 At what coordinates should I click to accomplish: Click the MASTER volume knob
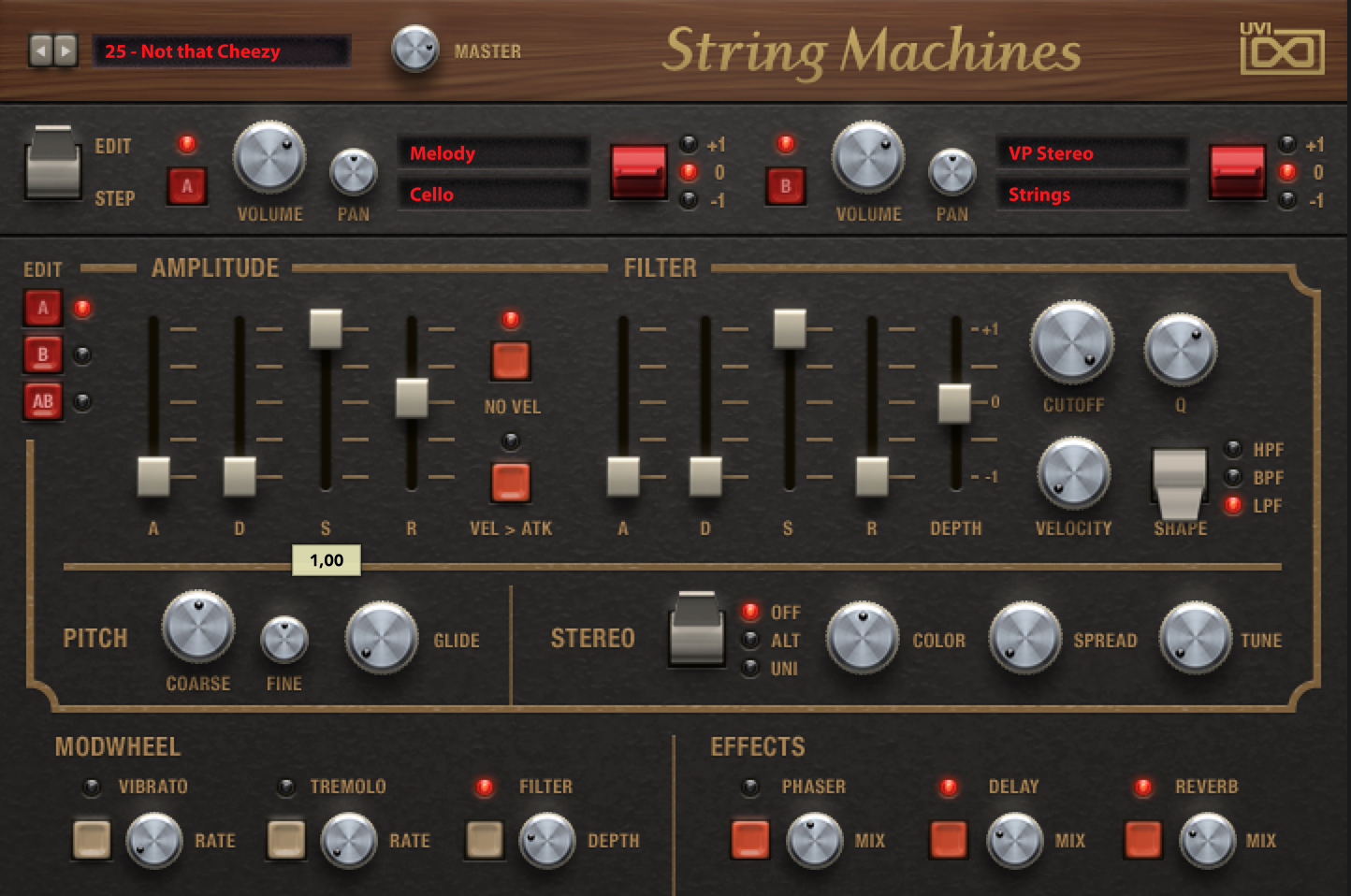[414, 49]
